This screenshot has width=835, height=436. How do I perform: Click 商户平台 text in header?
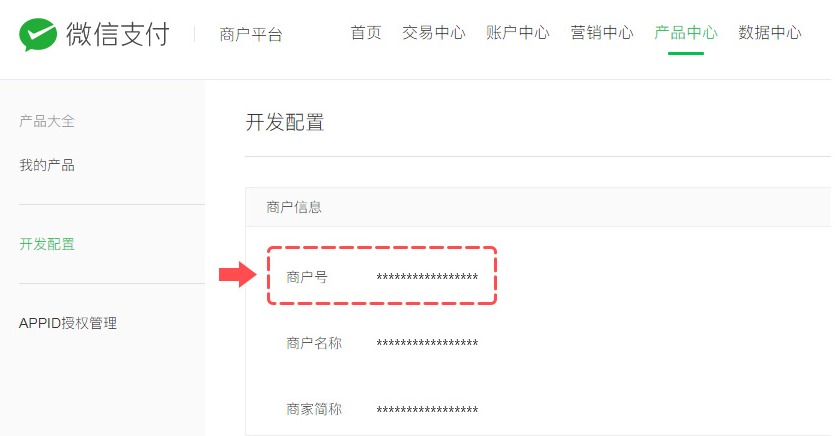click(251, 35)
